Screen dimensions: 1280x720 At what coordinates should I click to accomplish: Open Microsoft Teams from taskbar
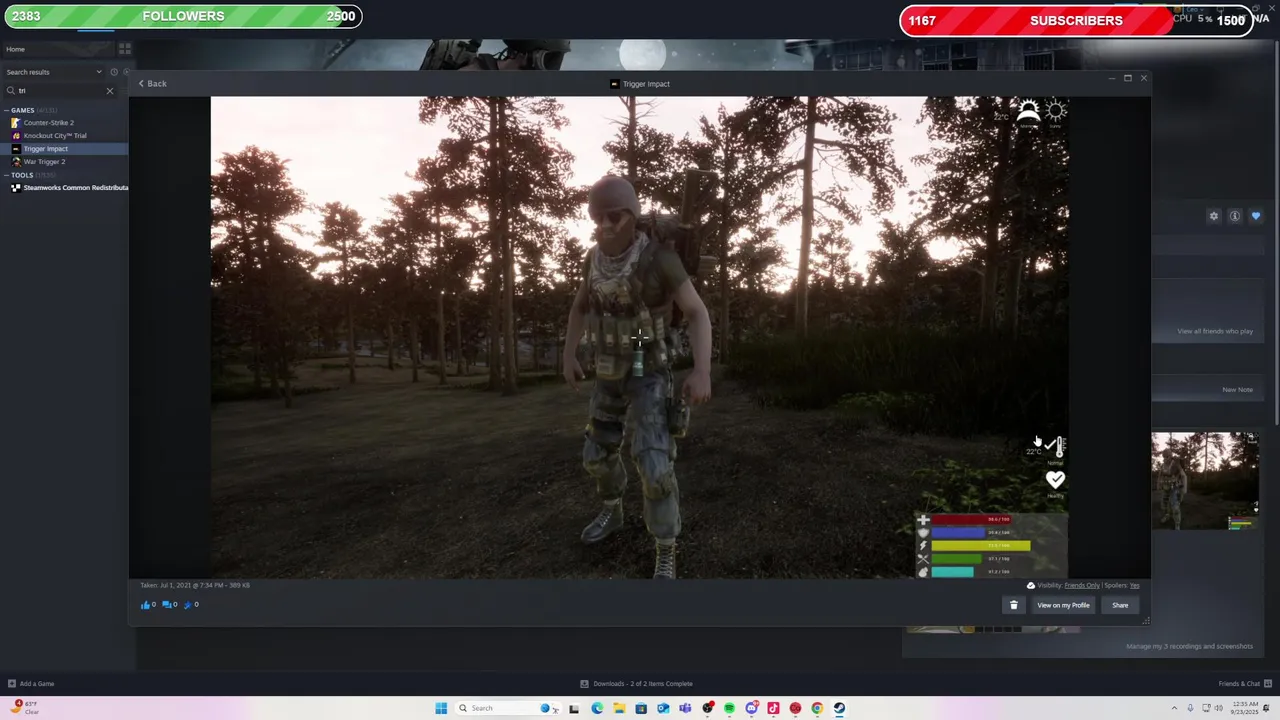tap(685, 708)
